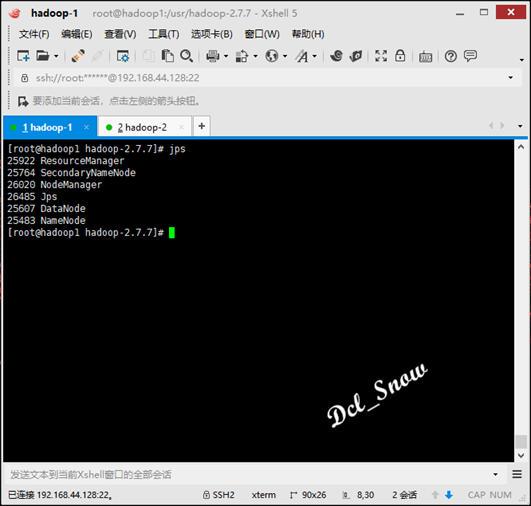Click the add current session arrow icon
This screenshot has height=506, width=531.
(x=23, y=101)
